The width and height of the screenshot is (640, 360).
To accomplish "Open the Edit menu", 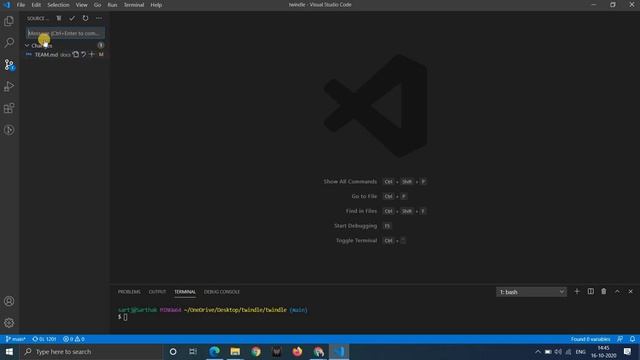I will (x=36, y=5).
